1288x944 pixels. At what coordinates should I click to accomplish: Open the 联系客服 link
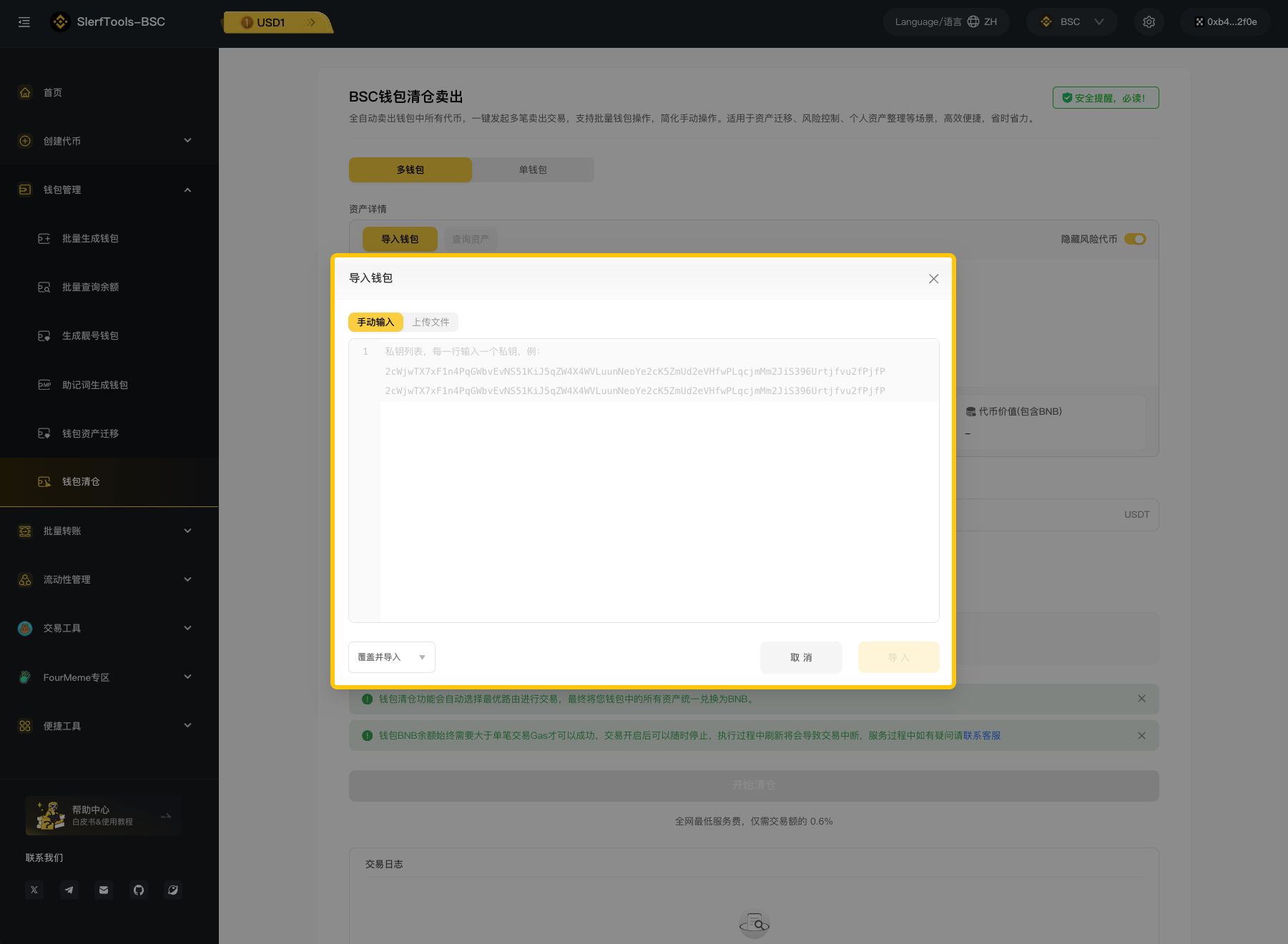click(981, 736)
